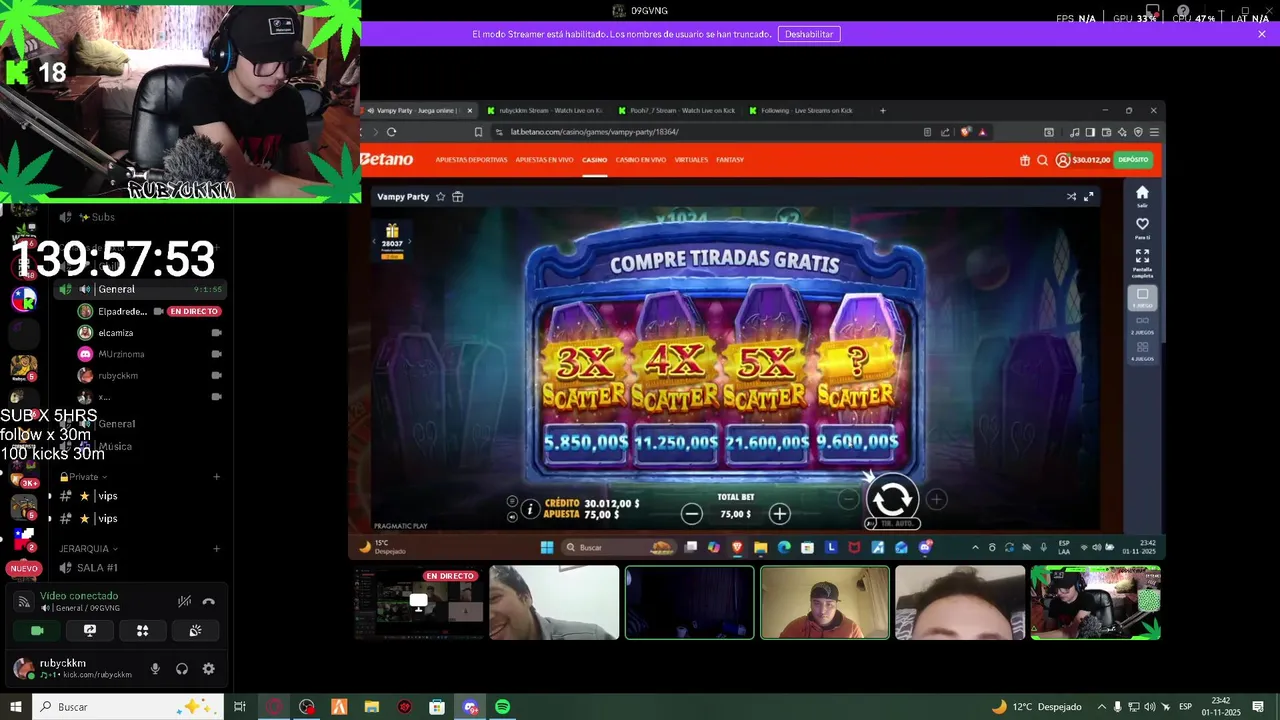Switch to the Following Live Streams browser tab
Viewport: 1280px width, 720px height.
(x=806, y=110)
